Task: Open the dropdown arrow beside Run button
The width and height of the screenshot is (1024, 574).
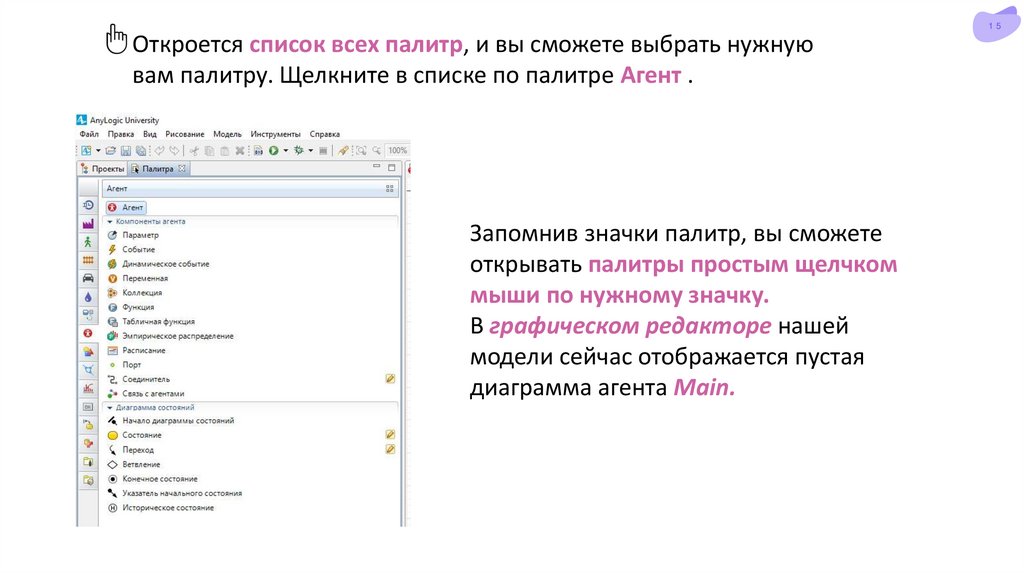Action: [x=285, y=150]
